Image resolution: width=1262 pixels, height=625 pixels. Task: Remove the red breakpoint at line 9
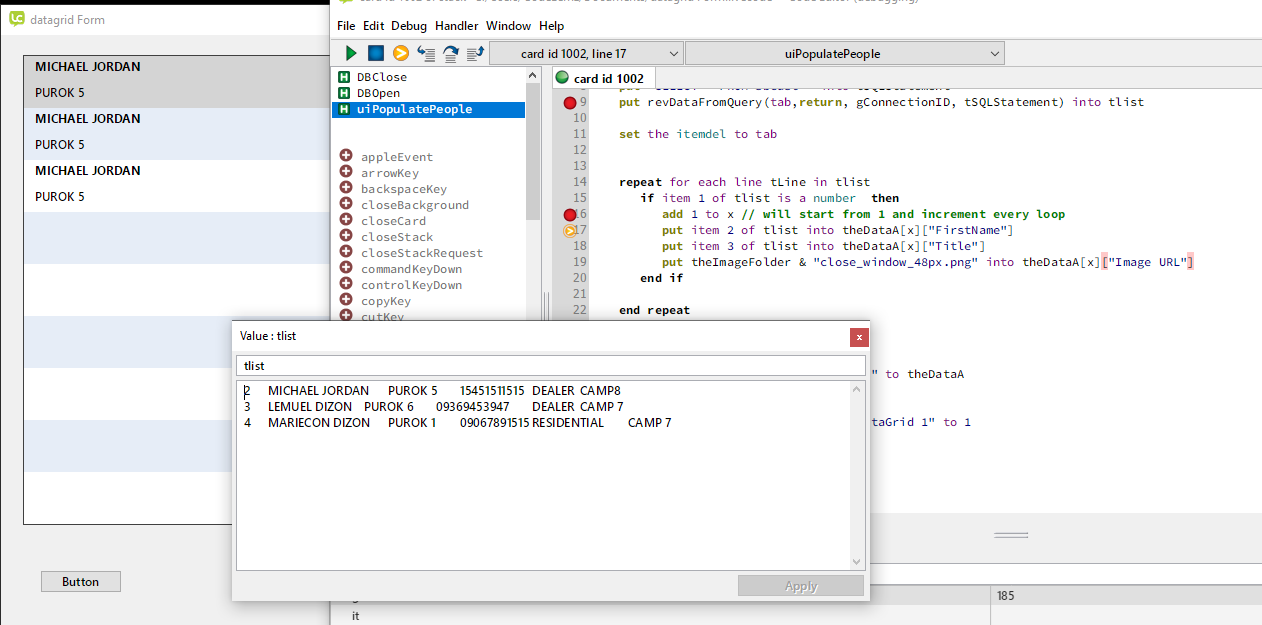click(570, 102)
